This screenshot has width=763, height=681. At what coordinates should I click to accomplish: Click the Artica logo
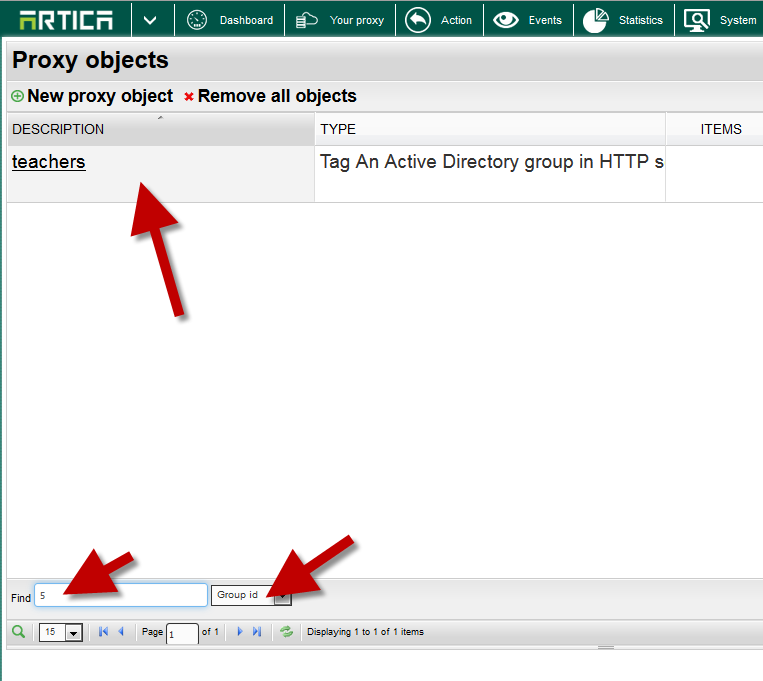(x=66, y=20)
